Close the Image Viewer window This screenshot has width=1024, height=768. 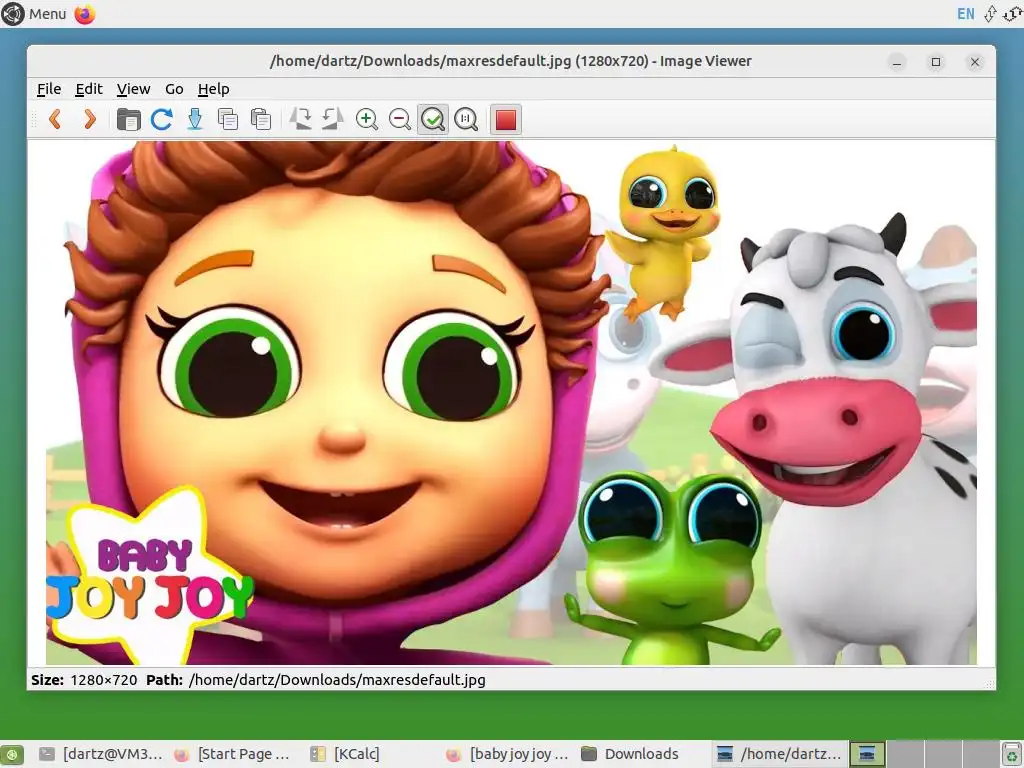pyautogui.click(x=975, y=62)
